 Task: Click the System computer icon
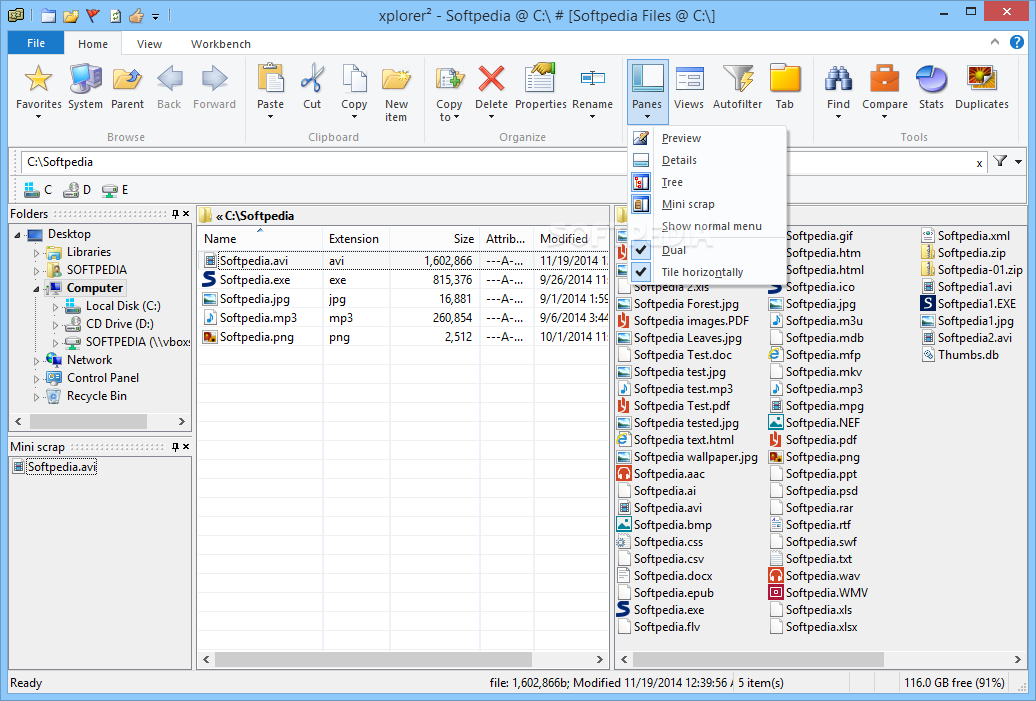85,79
